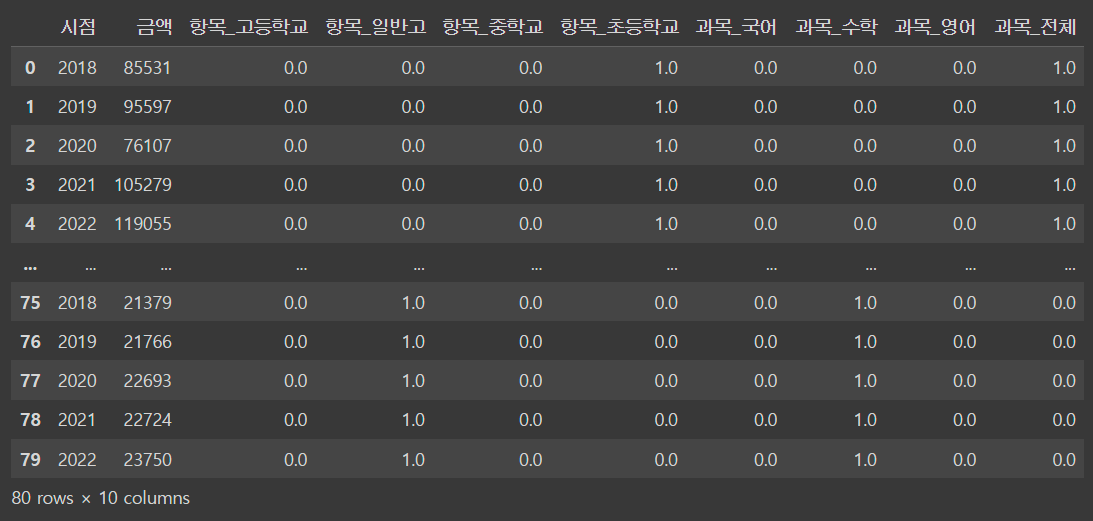Click the 항목_중학교 column header
The width and height of the screenshot is (1093, 521).
click(493, 27)
